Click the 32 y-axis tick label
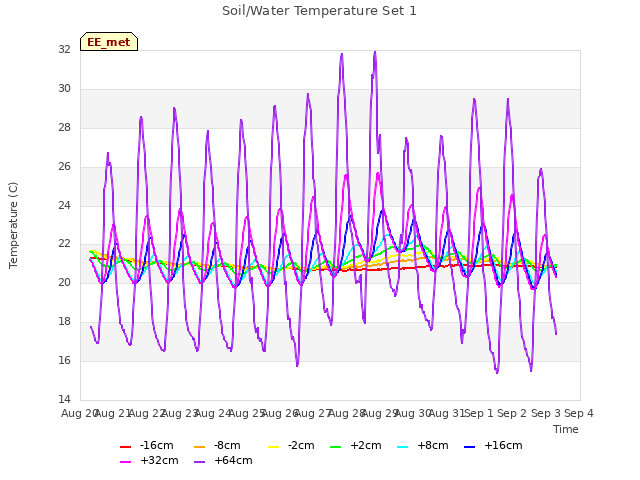 64,49
